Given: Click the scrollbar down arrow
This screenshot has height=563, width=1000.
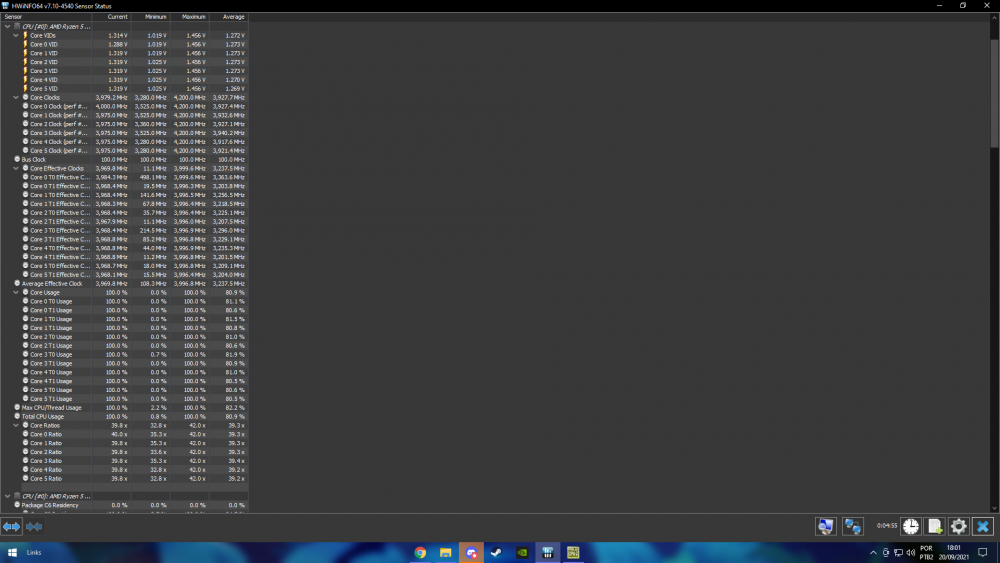Looking at the screenshot, I should (x=994, y=508).
